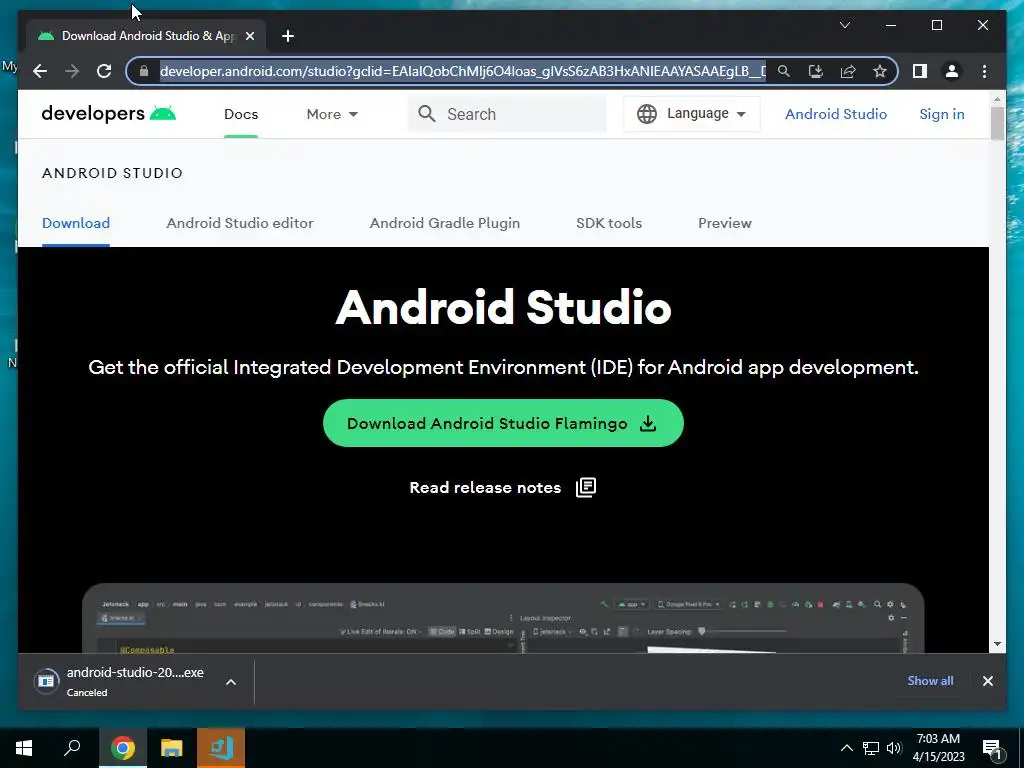Viewport: 1024px width, 768px height.
Task: Open Chrome profile avatar
Action: [952, 71]
